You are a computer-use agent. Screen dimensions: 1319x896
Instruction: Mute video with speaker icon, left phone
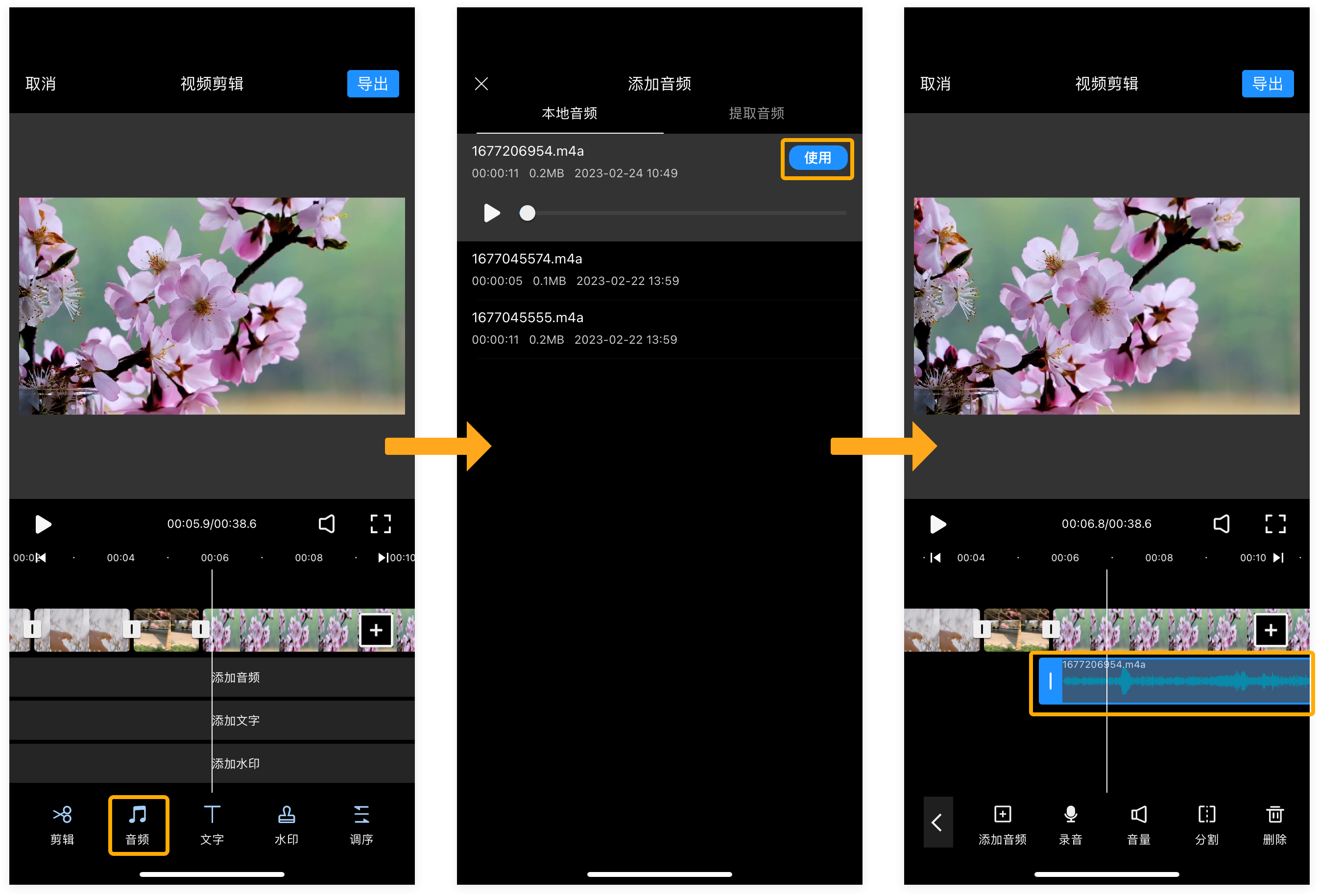point(327,524)
